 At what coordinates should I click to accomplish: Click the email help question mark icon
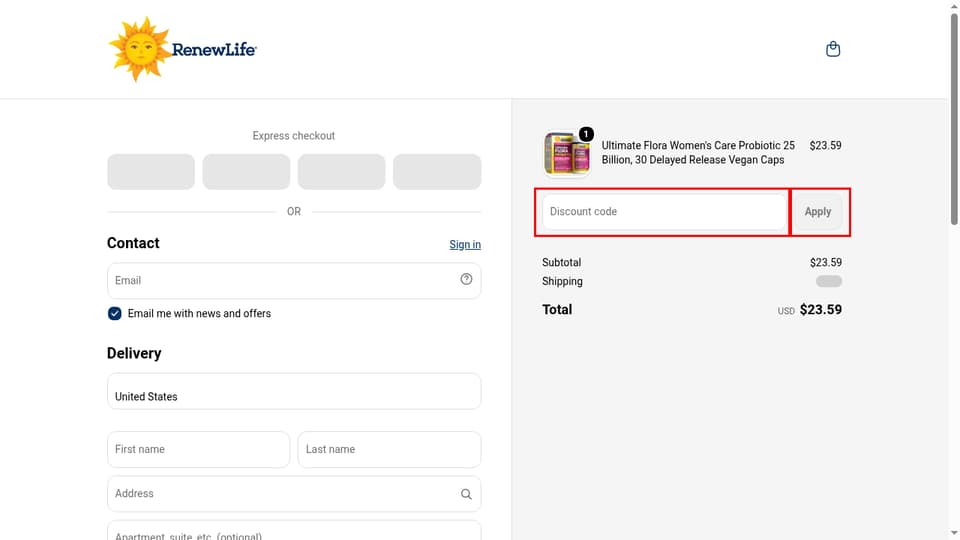click(x=466, y=279)
